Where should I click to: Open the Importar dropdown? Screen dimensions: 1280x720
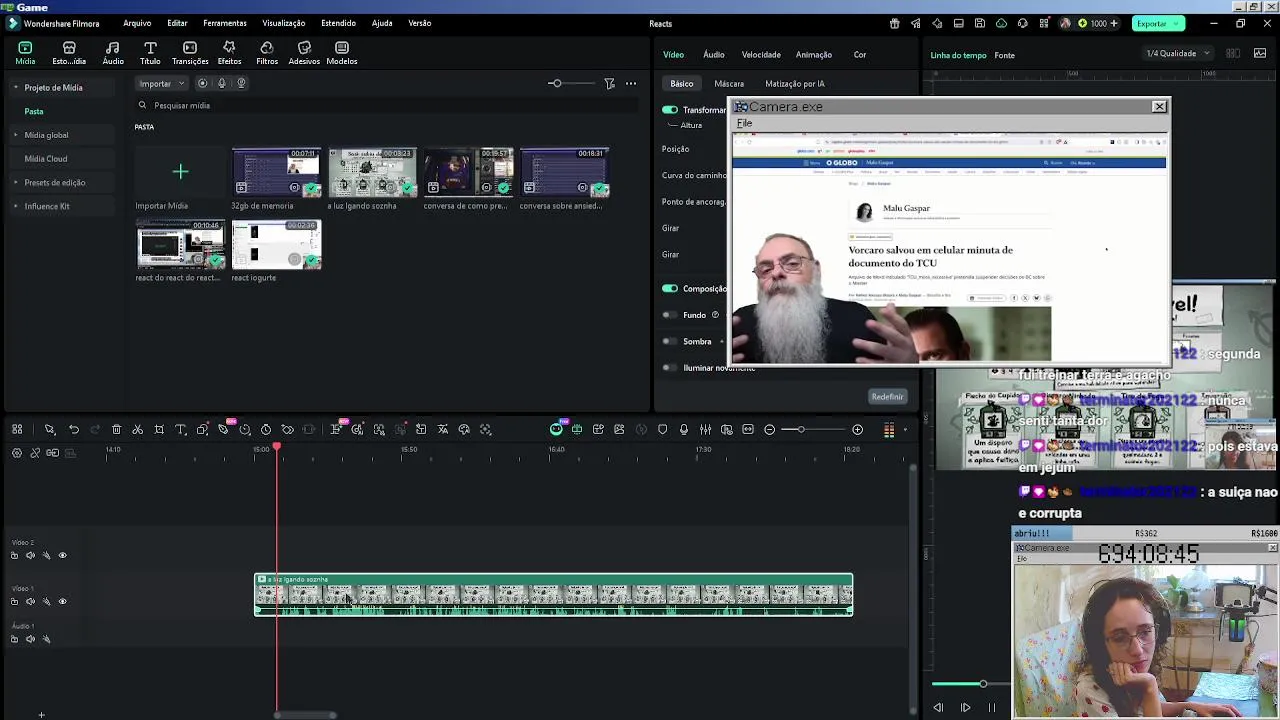(162, 84)
